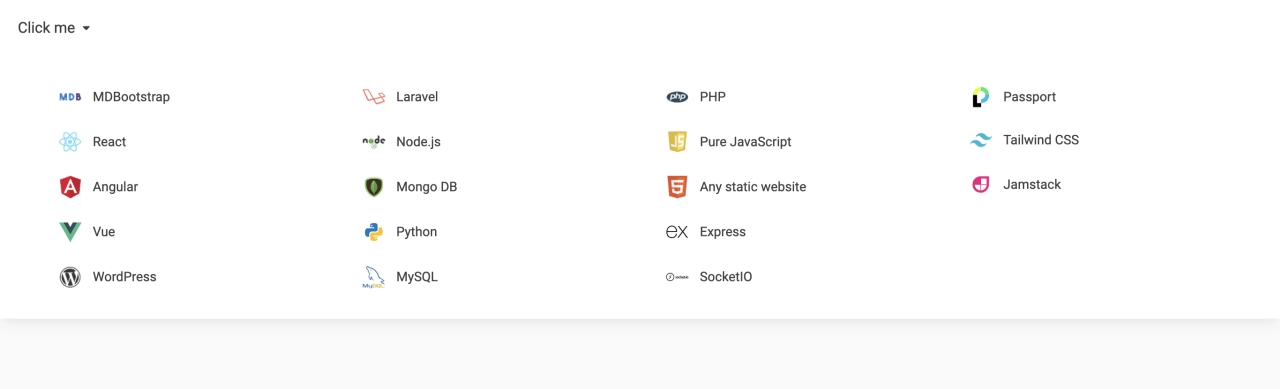Click the React atom icon
This screenshot has height=389, width=1280.
[x=70, y=142]
